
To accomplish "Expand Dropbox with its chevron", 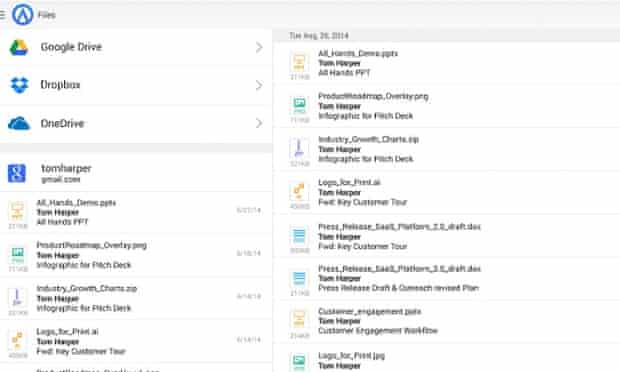I will click(259, 85).
